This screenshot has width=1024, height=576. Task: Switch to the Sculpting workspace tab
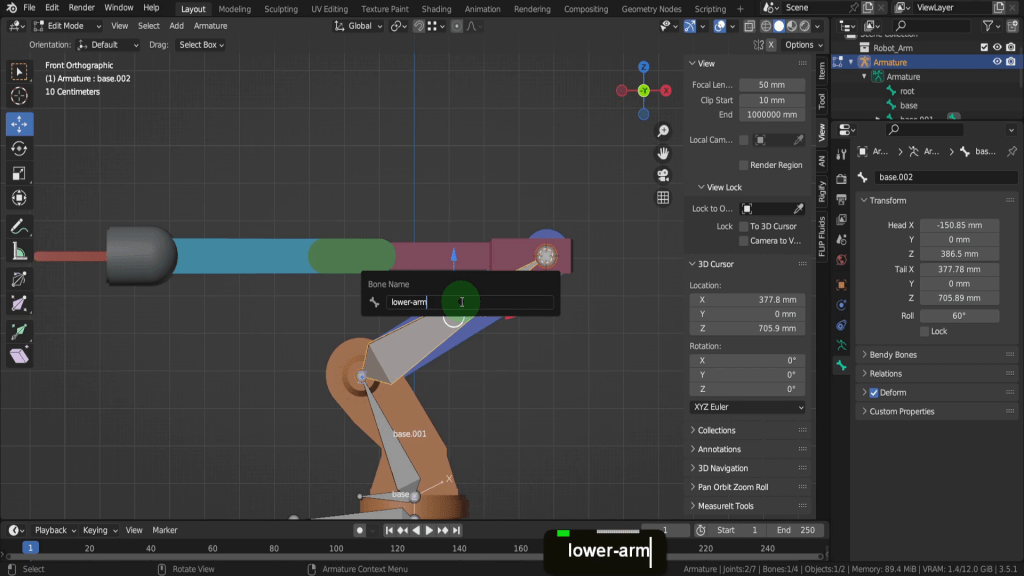click(x=280, y=9)
